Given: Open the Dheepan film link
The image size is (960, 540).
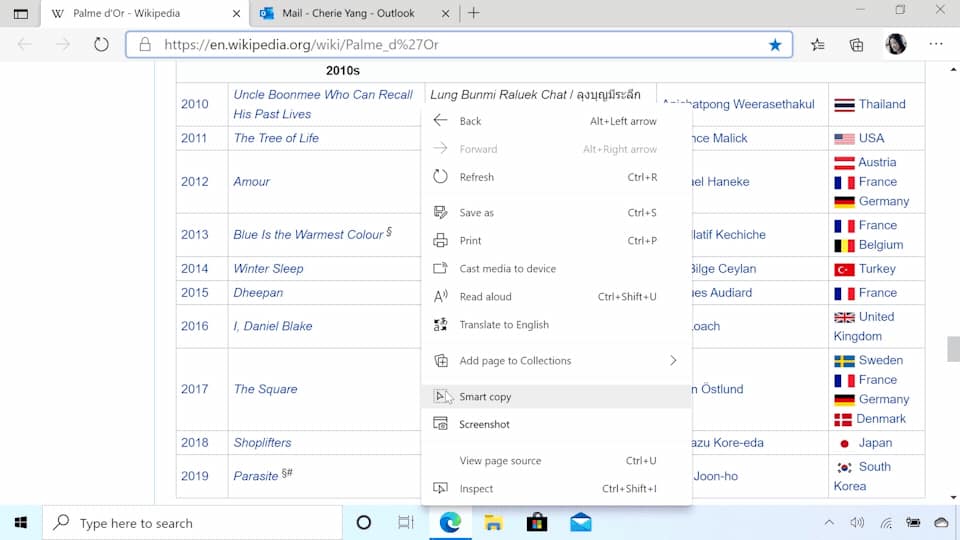Looking at the screenshot, I should pos(258,293).
